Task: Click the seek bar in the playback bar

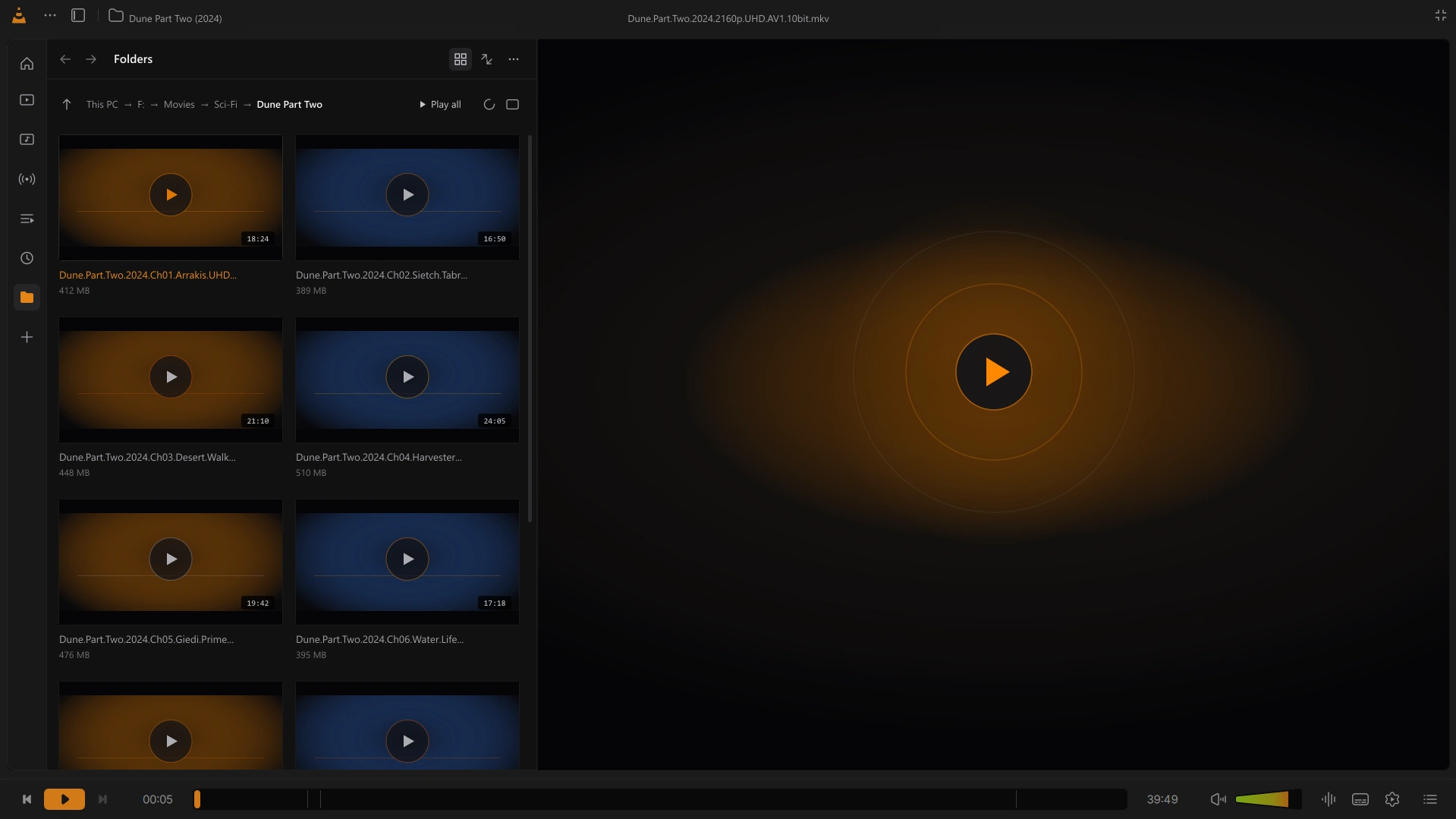Action: pos(660,799)
